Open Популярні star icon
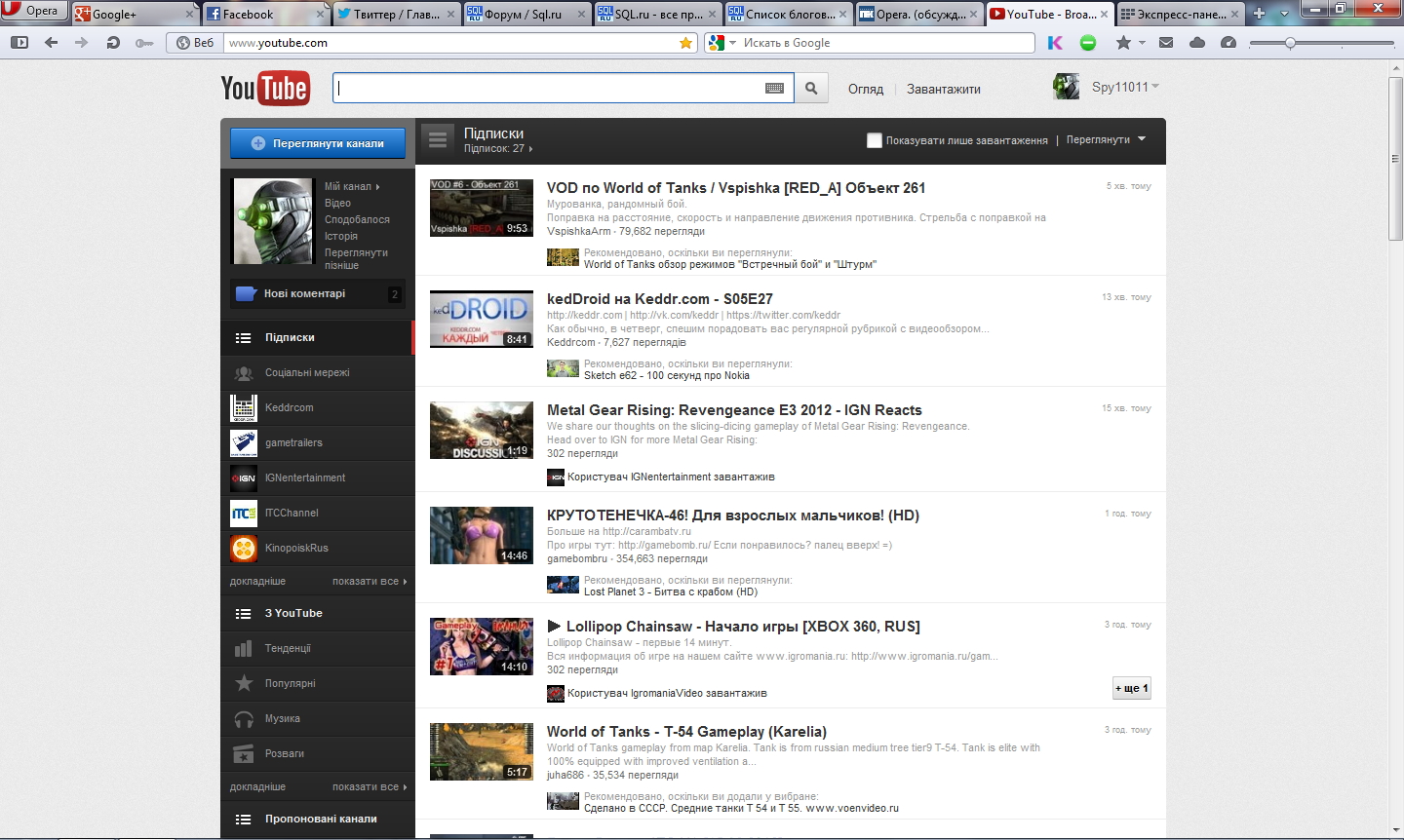Image resolution: width=1404 pixels, height=840 pixels. 244,683
